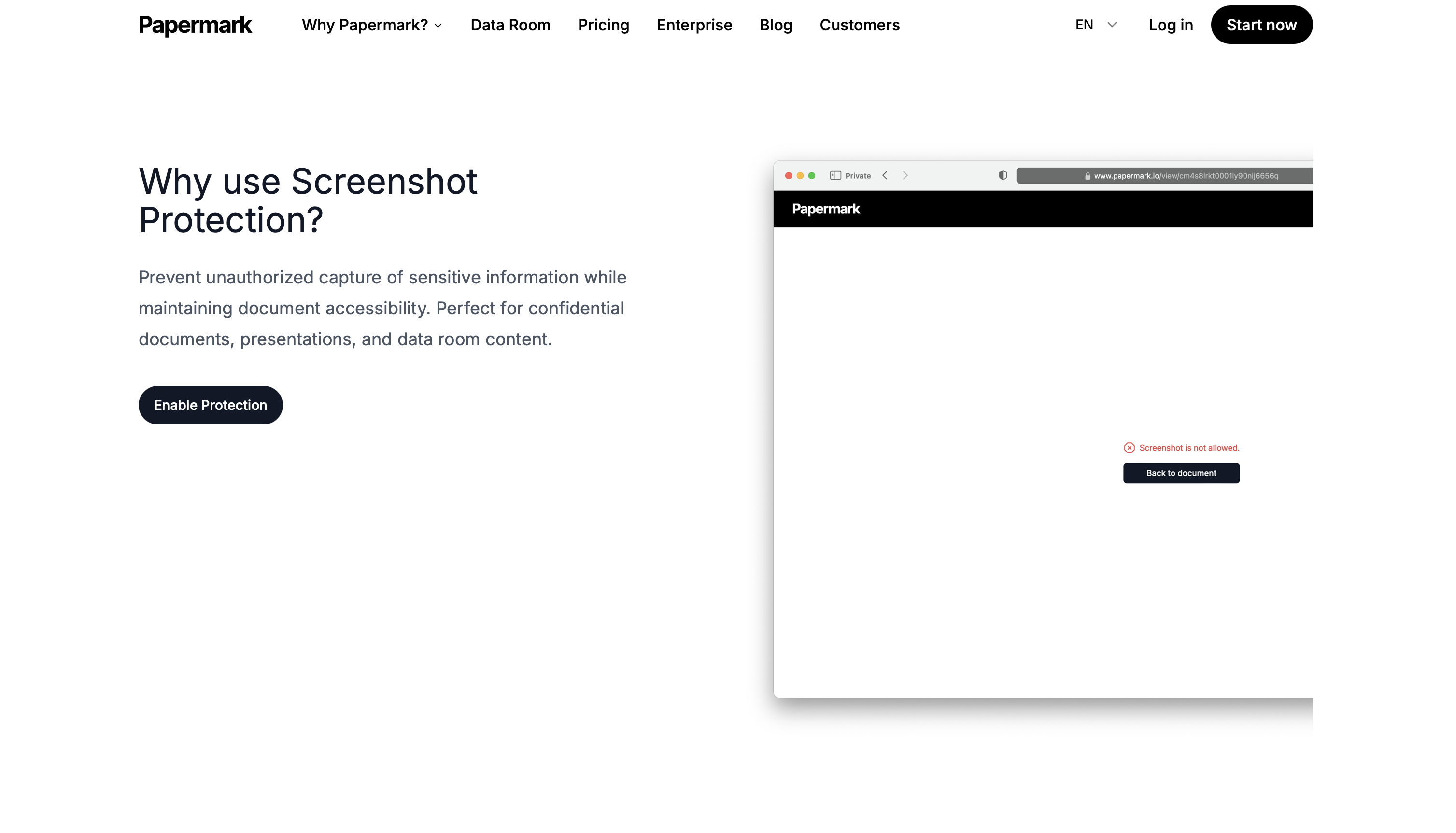This screenshot has height=833, width=1456.
Task: Open the Data Room nav item
Action: [510, 25]
